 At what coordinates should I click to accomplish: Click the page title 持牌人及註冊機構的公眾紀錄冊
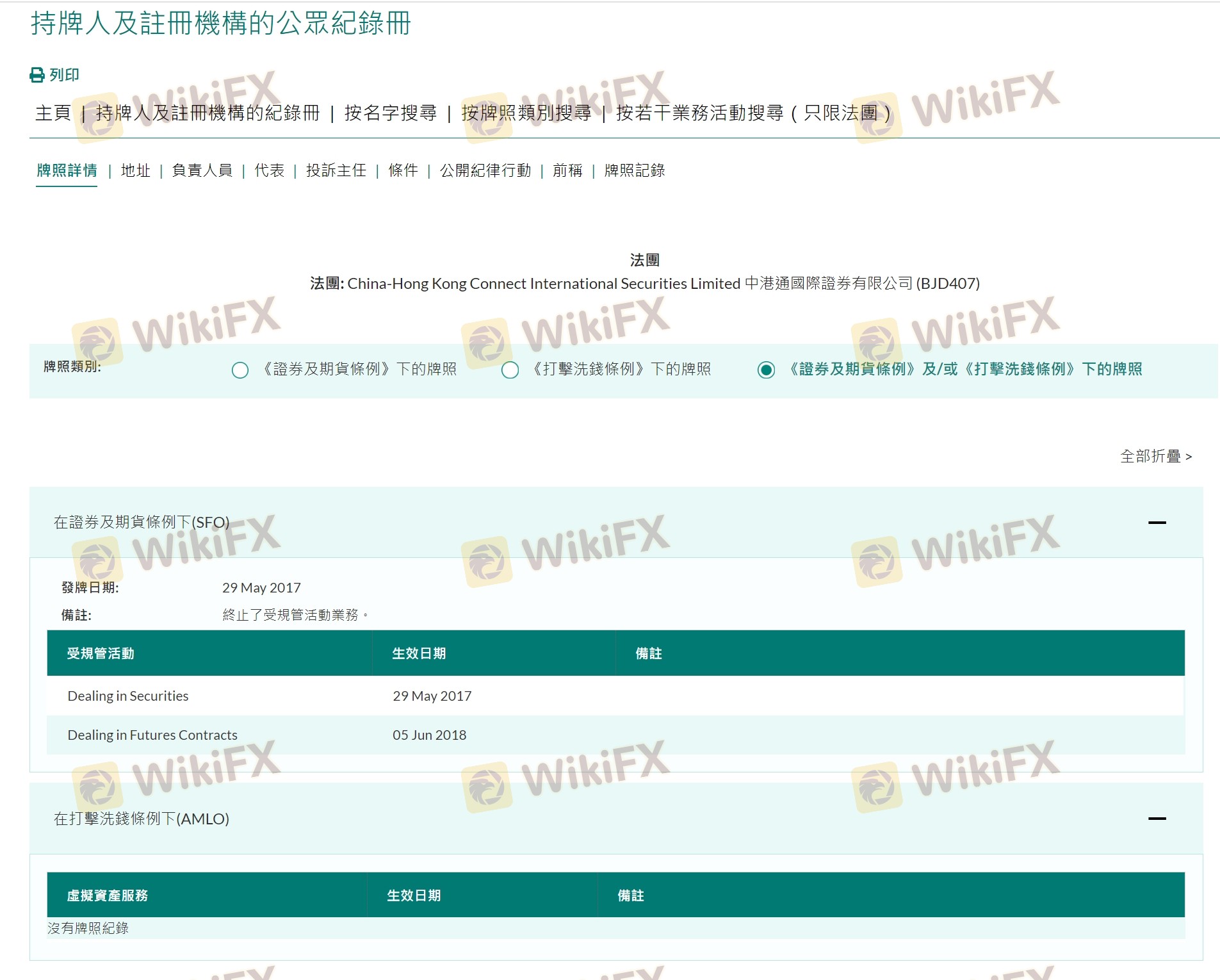pyautogui.click(x=220, y=24)
